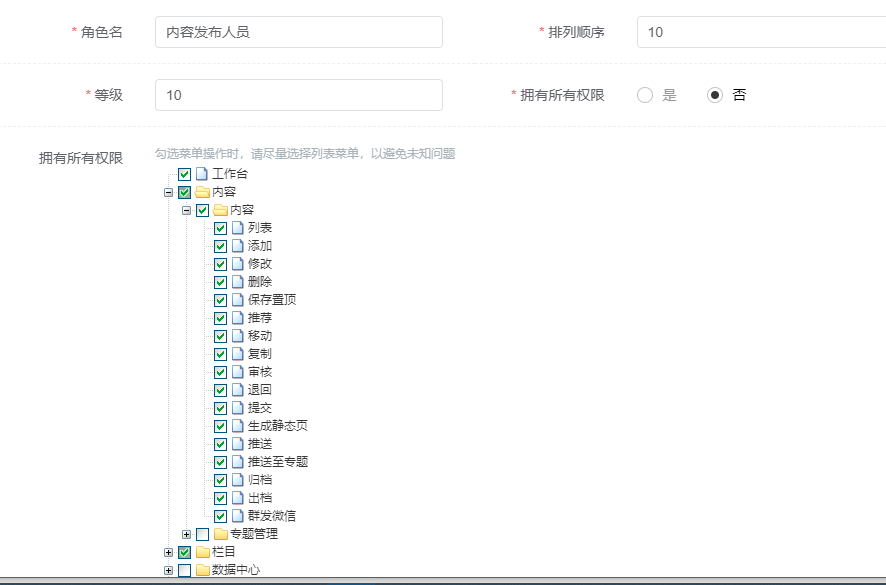Collapse the nested 内容 subfolder node

click(x=186, y=211)
